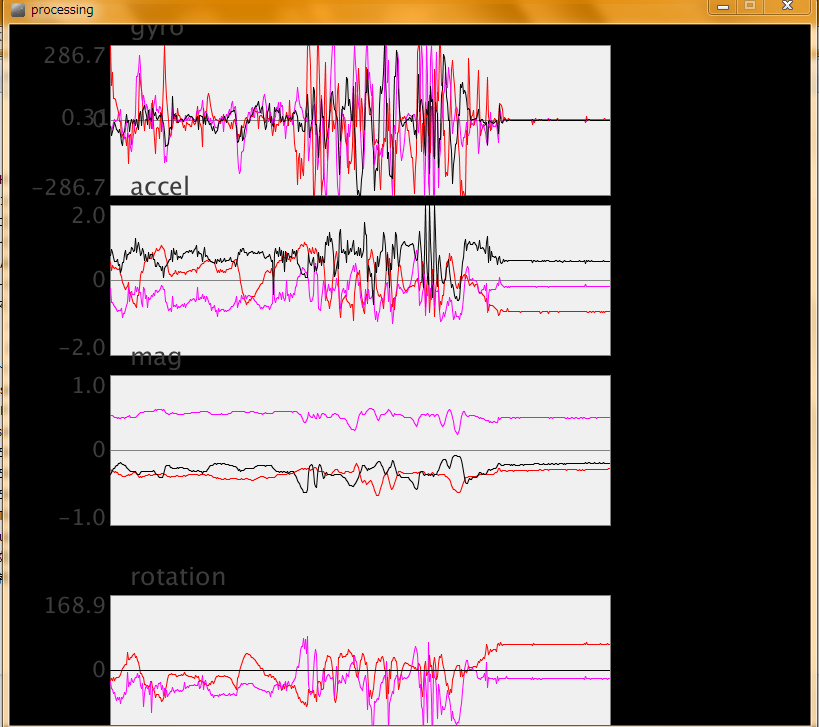This screenshot has width=819, height=727.
Task: Click the -286.7 gyro axis label
Action: coord(69,187)
